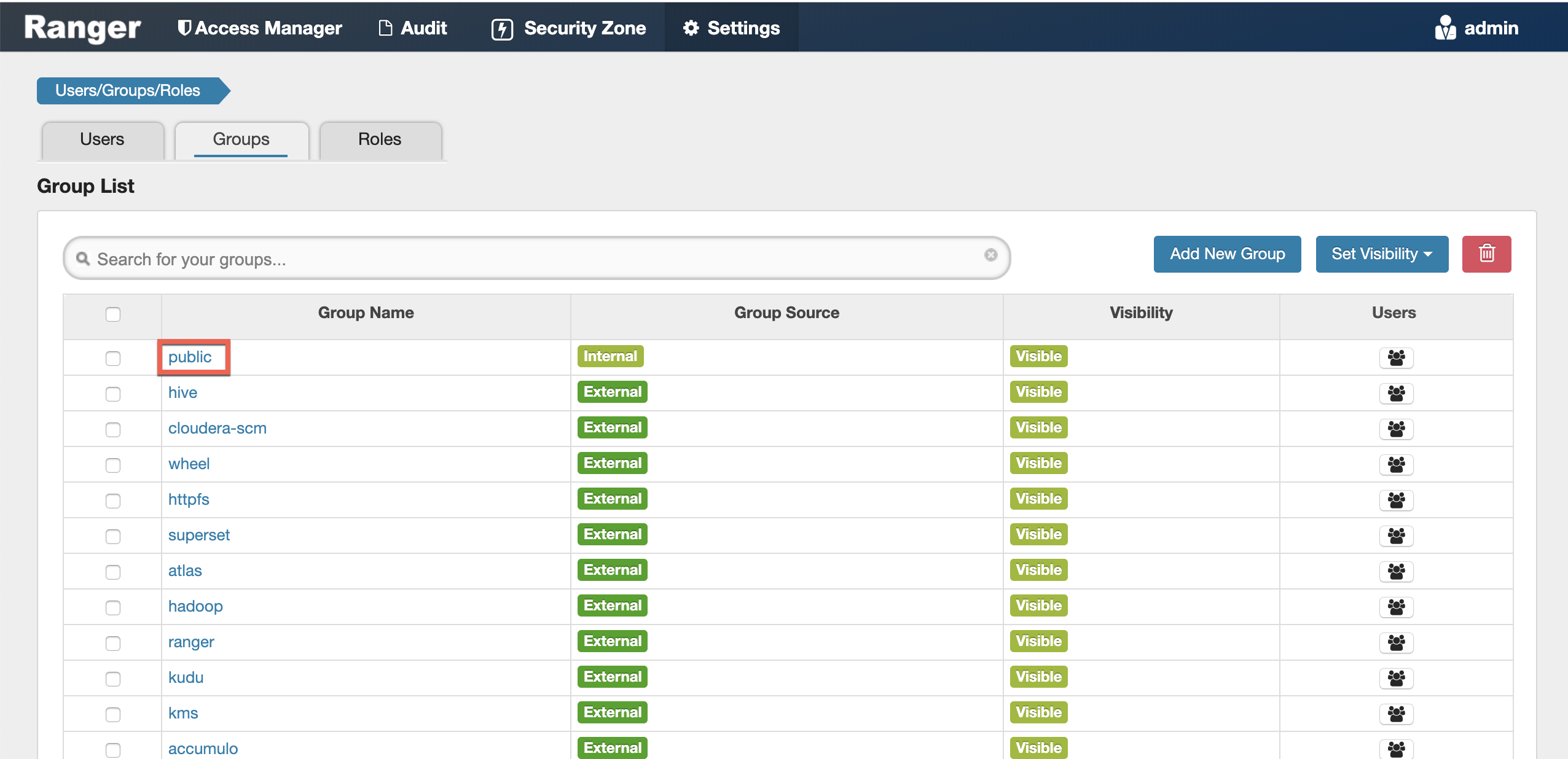Click users icon for the wheel group

pos(1395,464)
